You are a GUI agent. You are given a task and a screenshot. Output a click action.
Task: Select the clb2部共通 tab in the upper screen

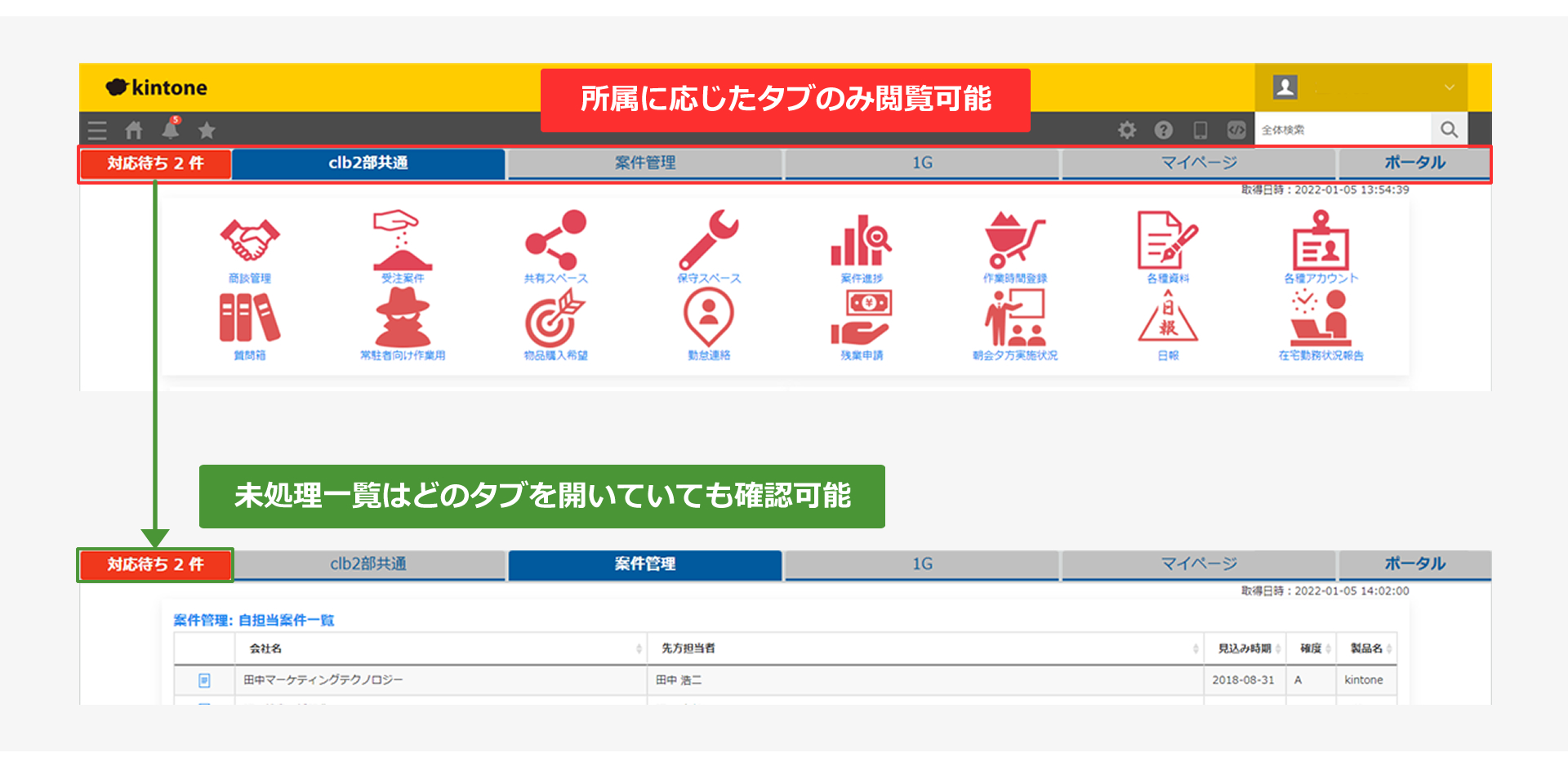coord(368,163)
